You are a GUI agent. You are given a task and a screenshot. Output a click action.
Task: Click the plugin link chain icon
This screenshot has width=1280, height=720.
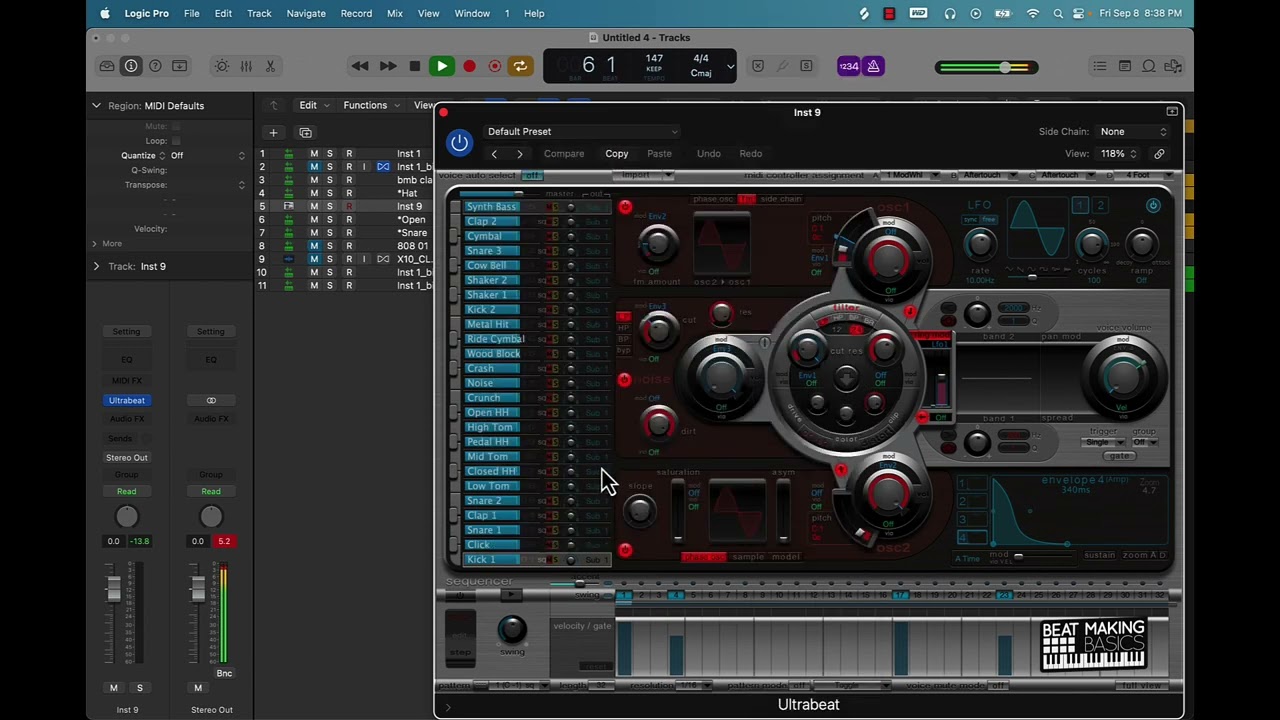tap(1159, 154)
